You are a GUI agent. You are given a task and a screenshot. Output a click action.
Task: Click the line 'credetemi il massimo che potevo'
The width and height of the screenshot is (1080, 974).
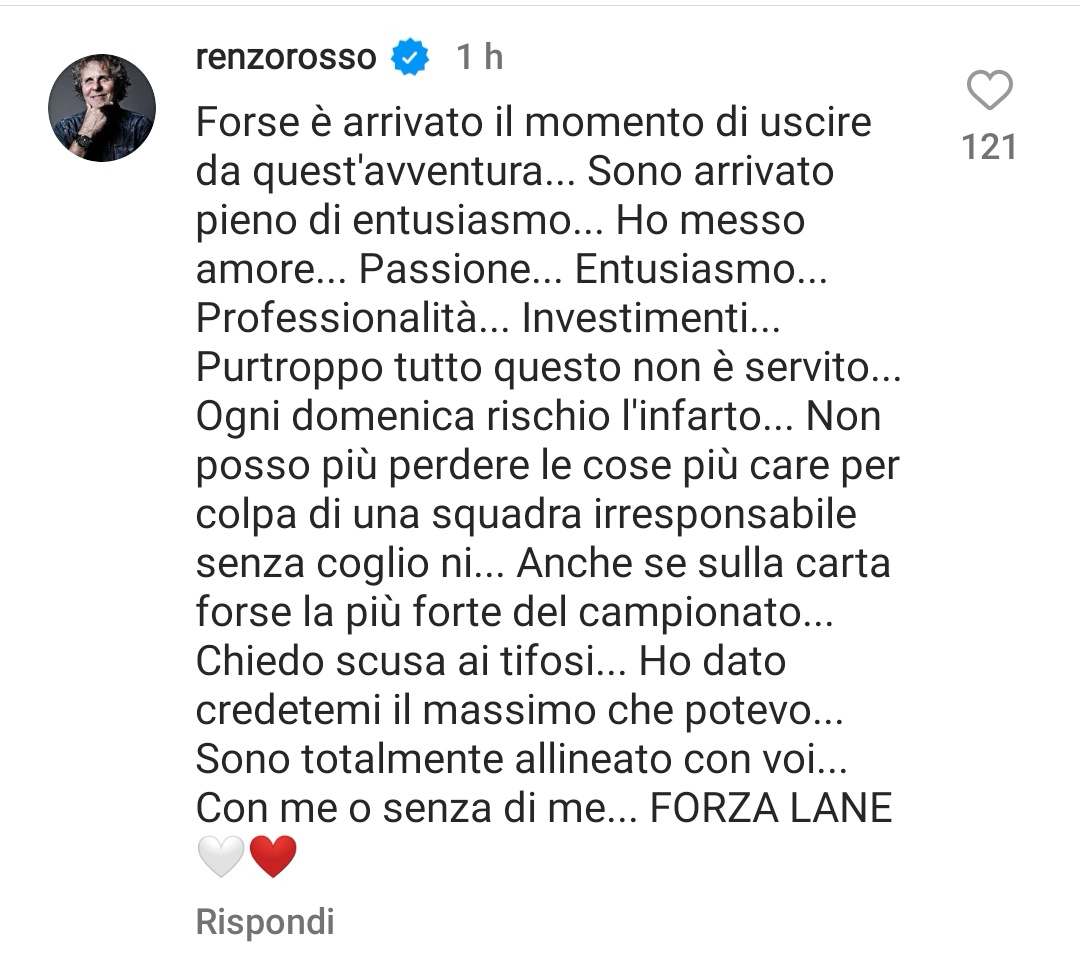tap(519, 710)
